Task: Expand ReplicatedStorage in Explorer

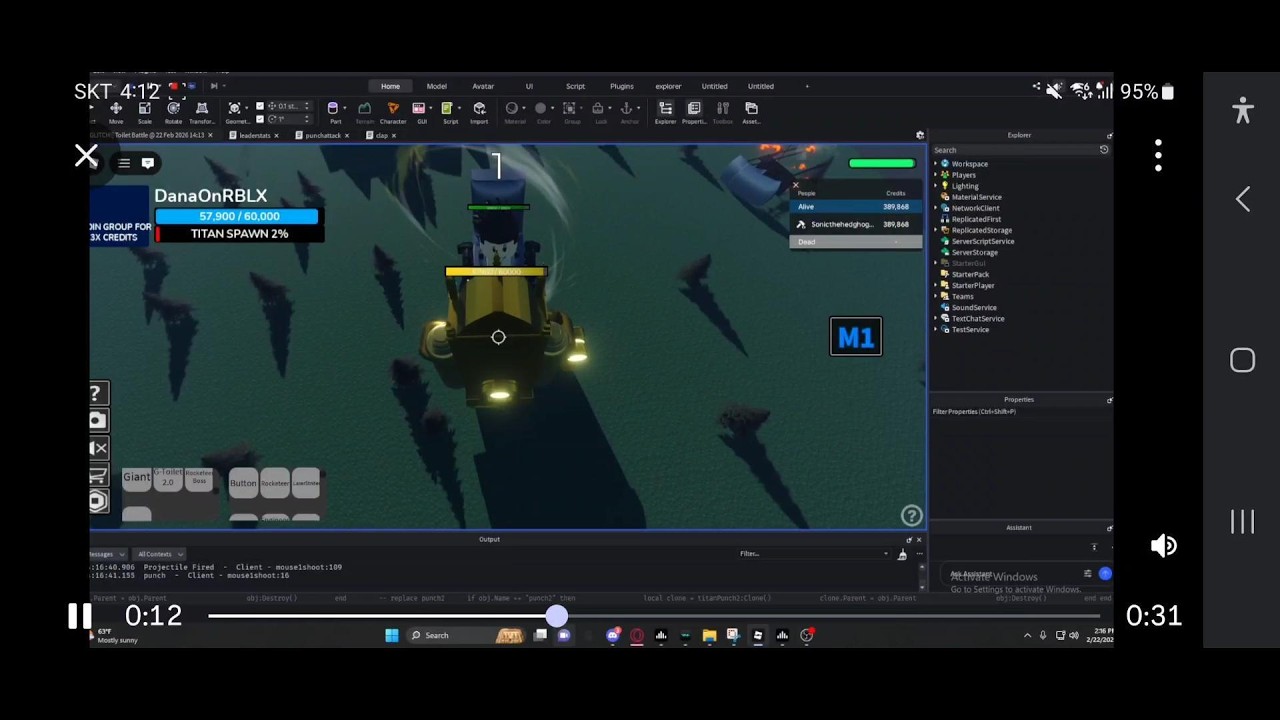Action: [936, 230]
